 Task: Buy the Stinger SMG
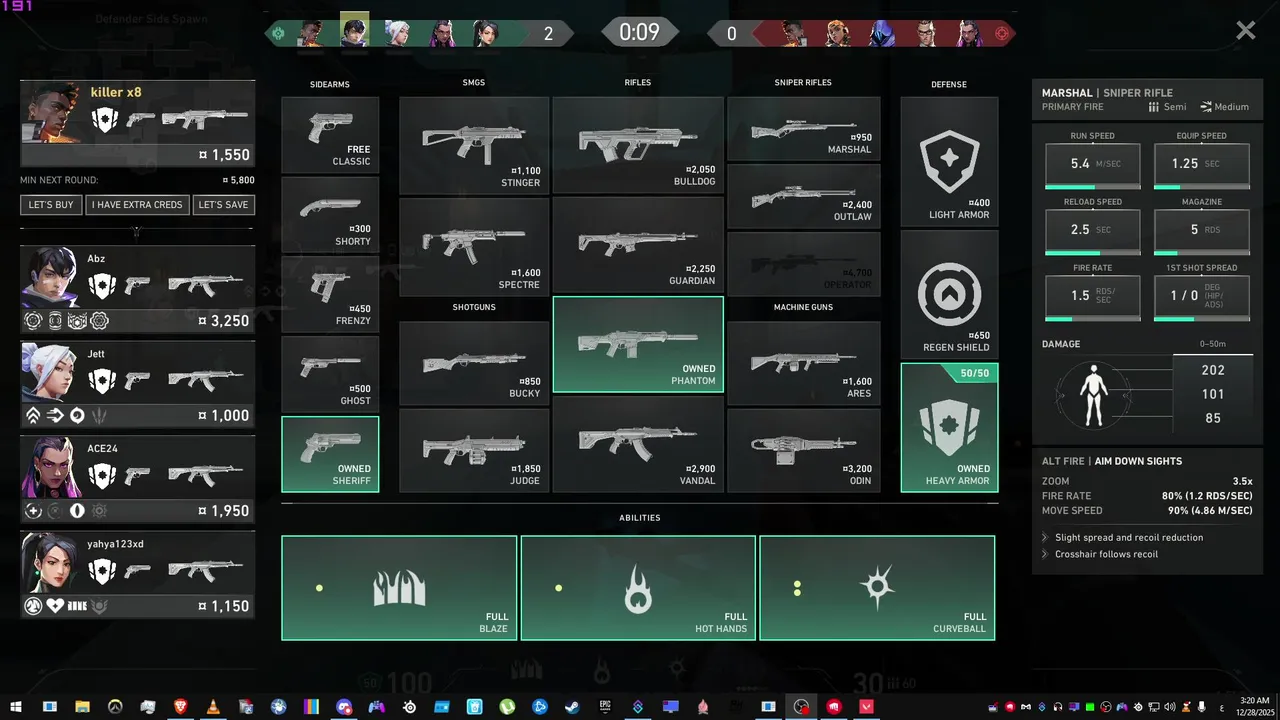click(x=474, y=145)
